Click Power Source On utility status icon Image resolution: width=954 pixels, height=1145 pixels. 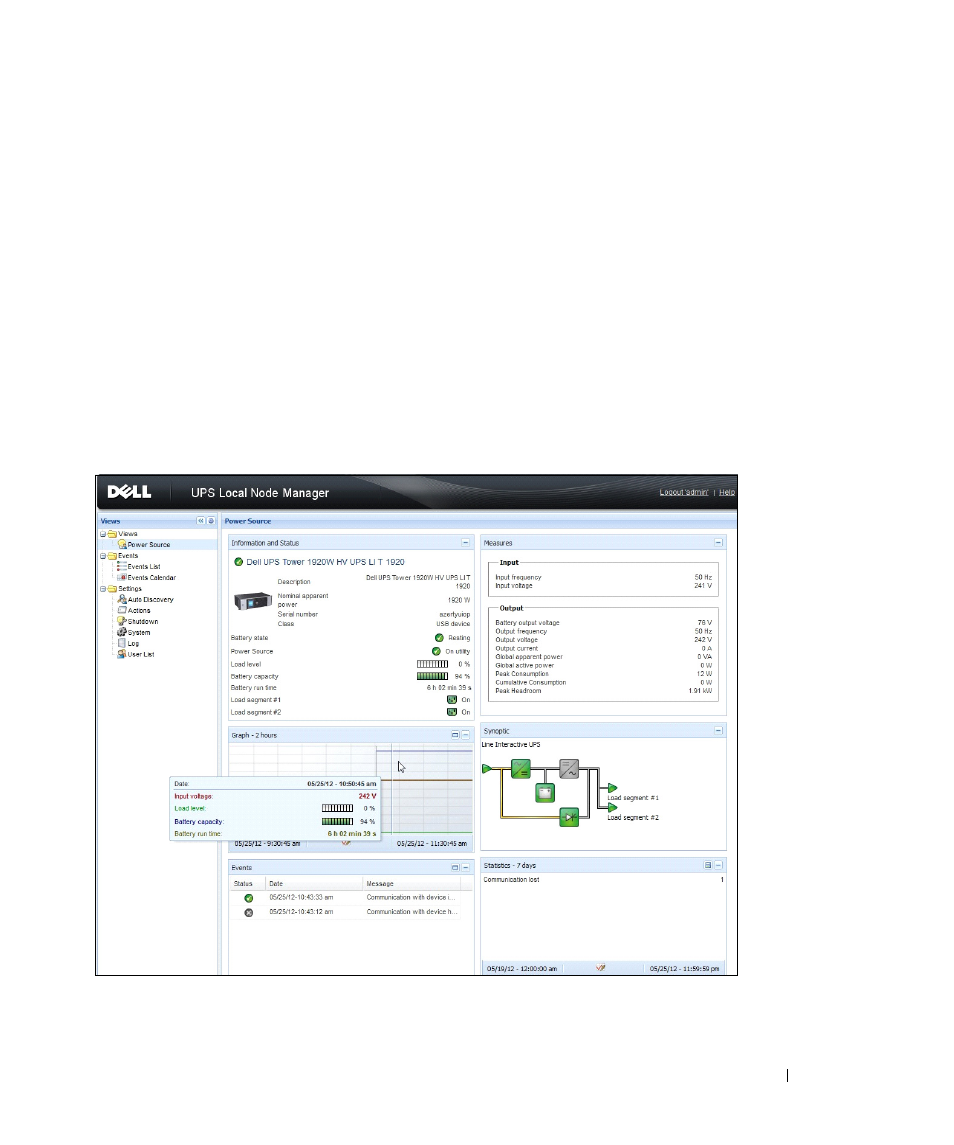[436, 651]
